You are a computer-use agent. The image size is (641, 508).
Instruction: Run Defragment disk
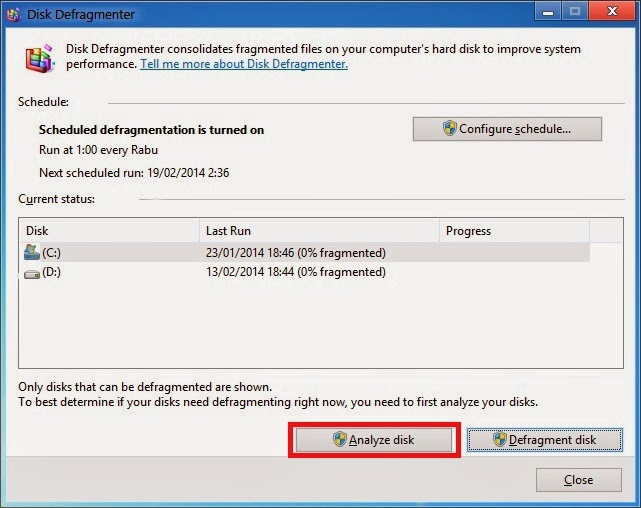pos(545,440)
